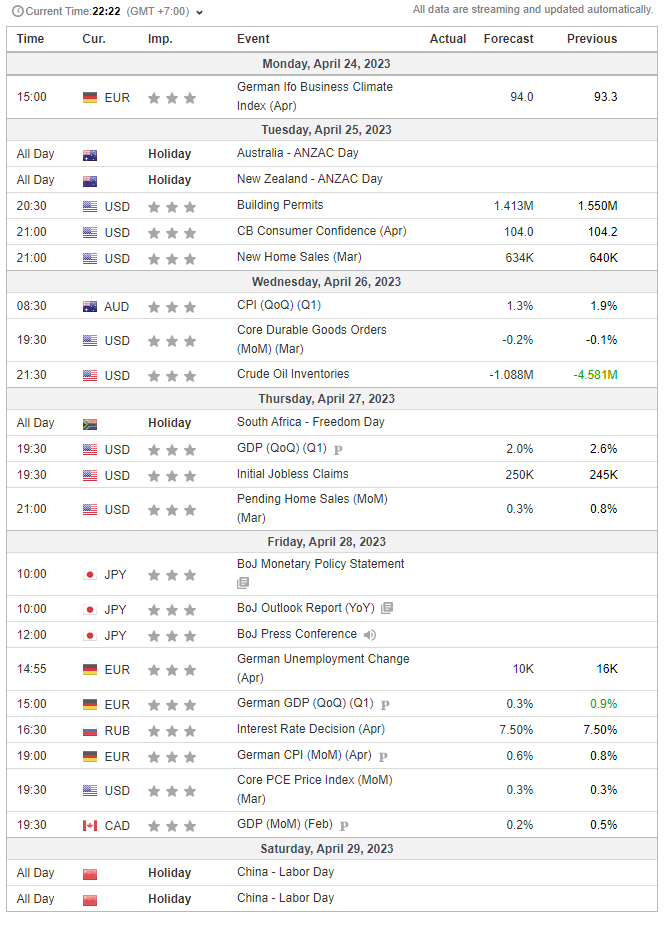This screenshot has width=664, height=934.
Task: Click the Russian flag icon in the RUB row
Action: [90, 731]
